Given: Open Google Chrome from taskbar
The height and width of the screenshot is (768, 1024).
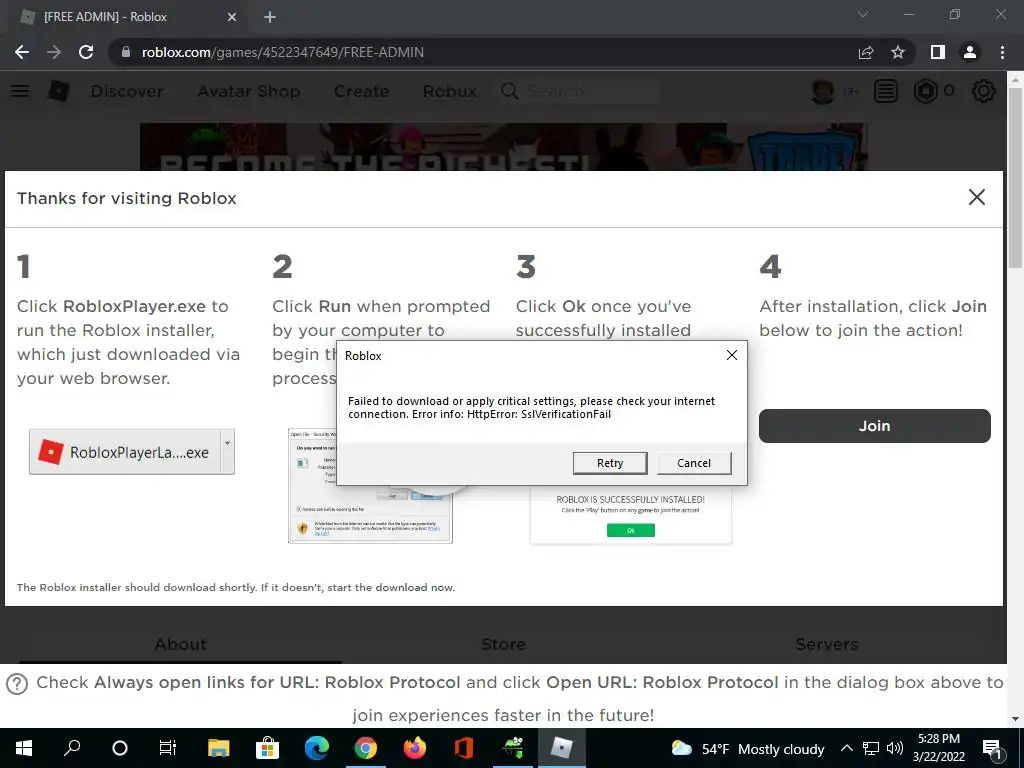Looking at the screenshot, I should coord(366,748).
